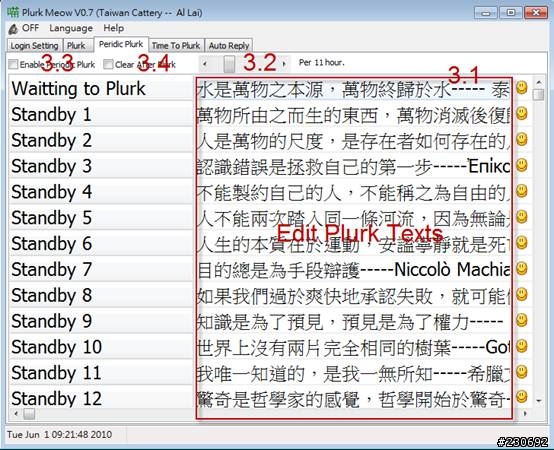Click the OFF cat icon in menu bar

13,29
